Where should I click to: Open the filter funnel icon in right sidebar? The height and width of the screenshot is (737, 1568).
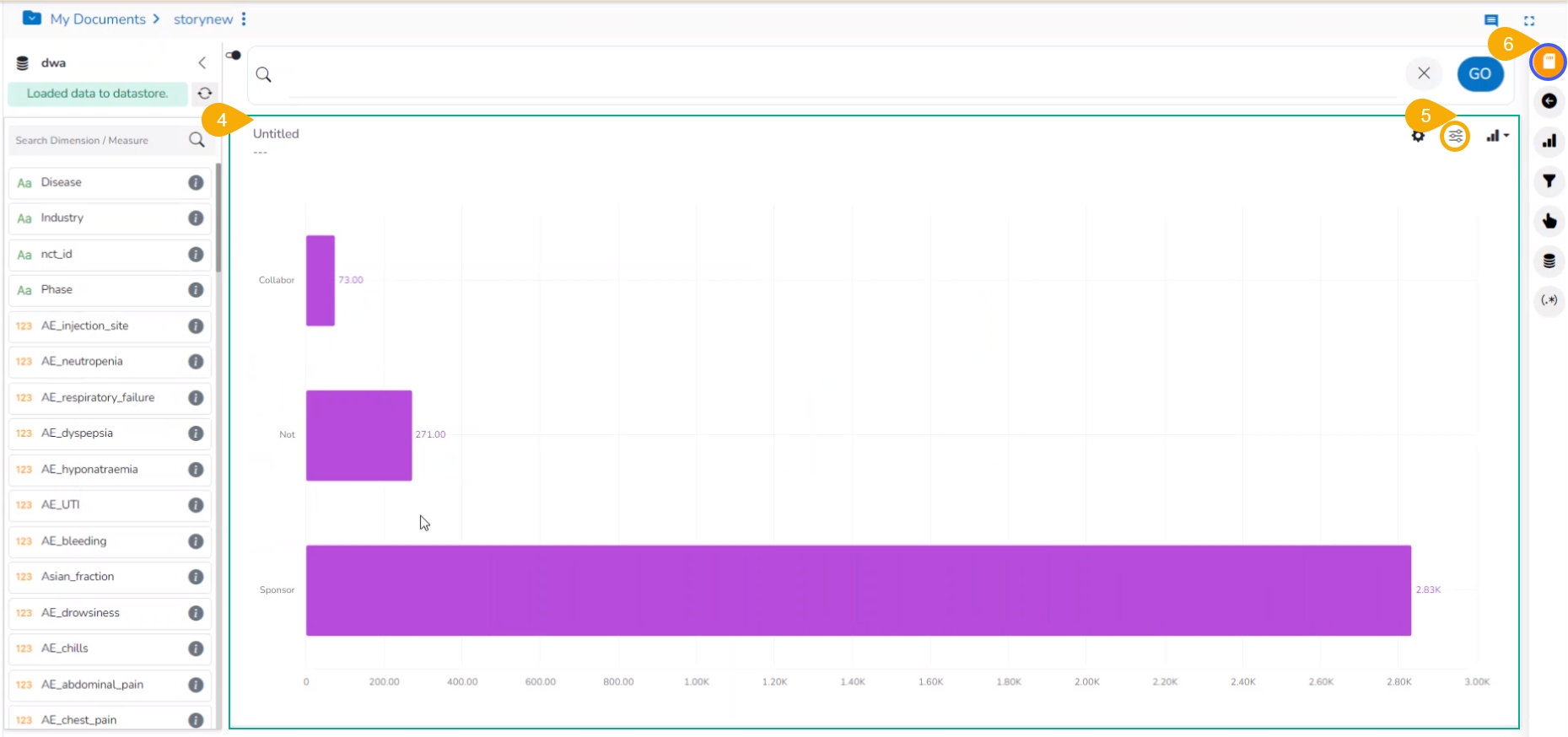(1549, 180)
